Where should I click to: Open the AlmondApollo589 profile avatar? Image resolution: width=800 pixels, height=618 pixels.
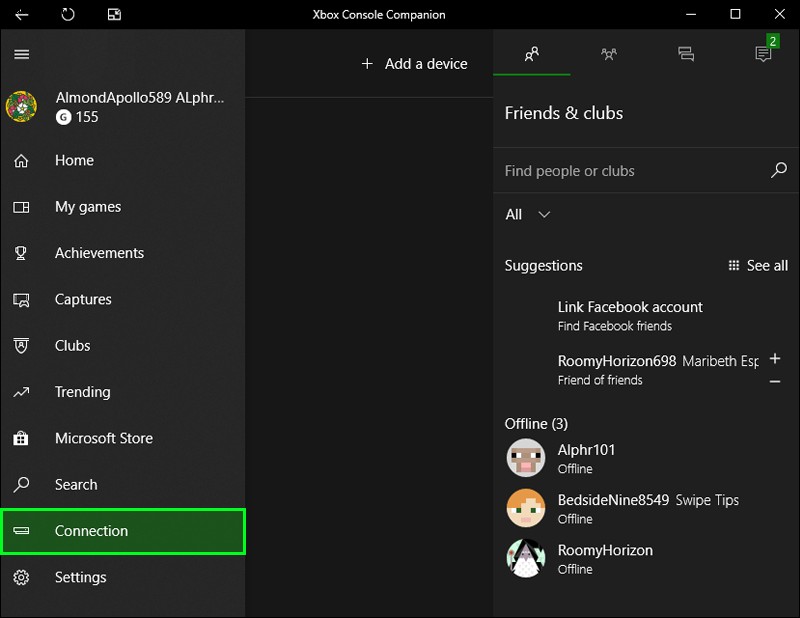(21, 107)
